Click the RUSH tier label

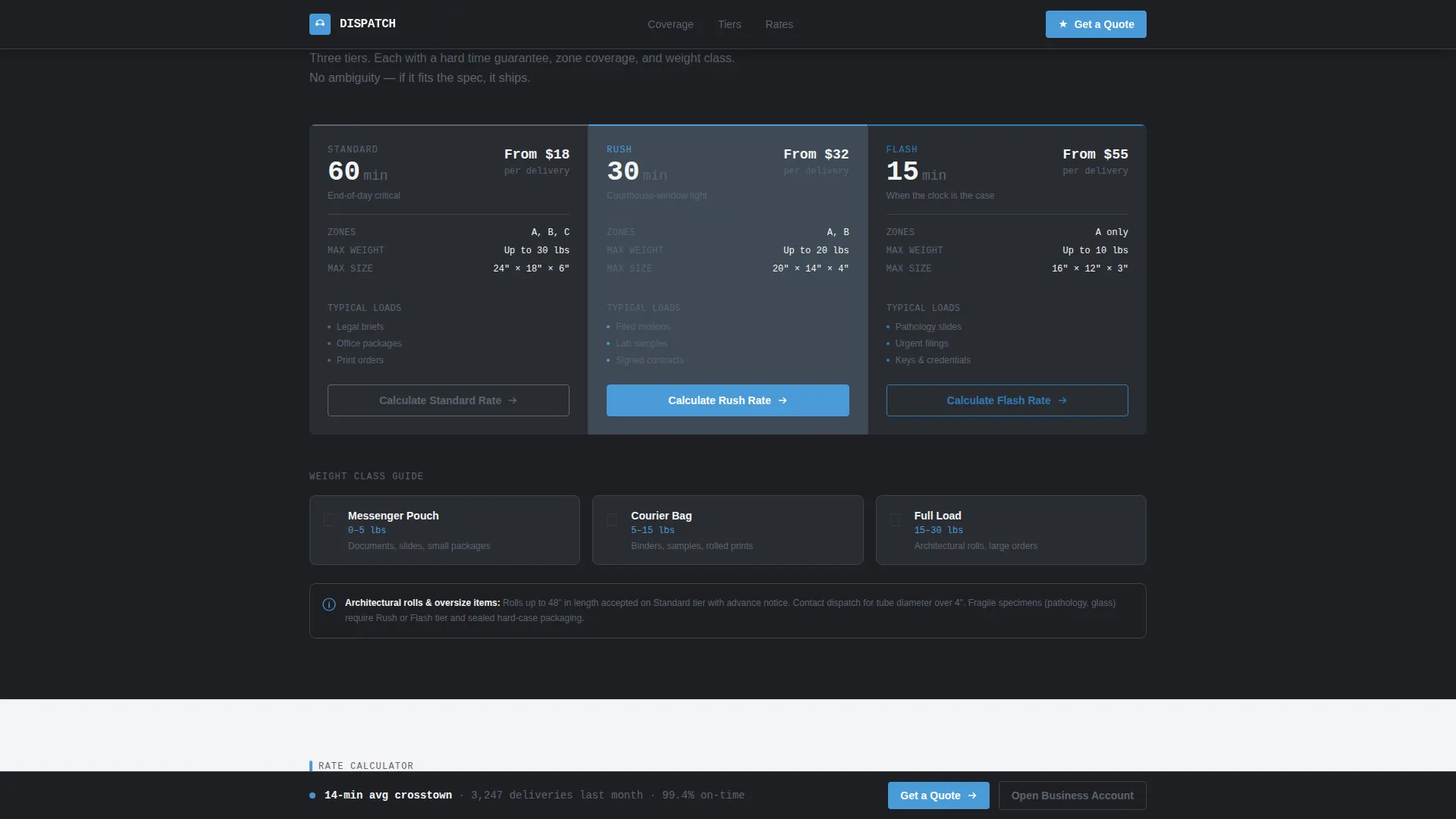coord(619,149)
